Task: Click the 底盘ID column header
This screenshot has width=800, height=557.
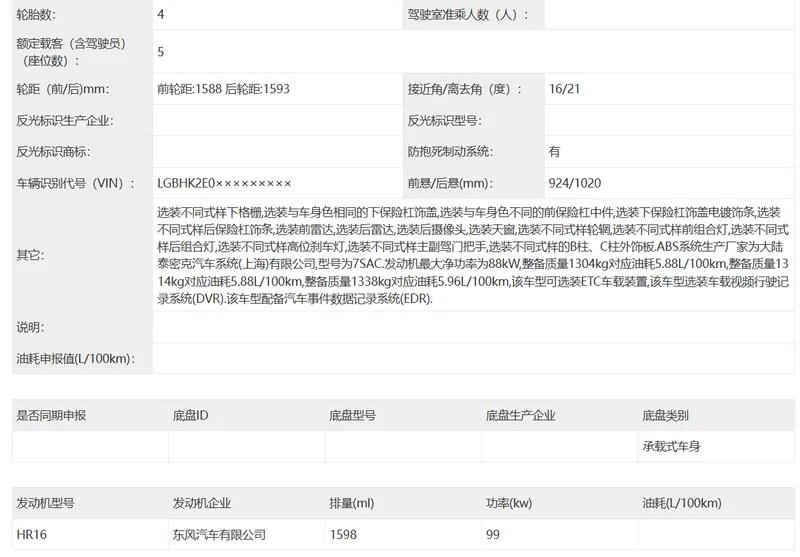Action: (x=190, y=415)
